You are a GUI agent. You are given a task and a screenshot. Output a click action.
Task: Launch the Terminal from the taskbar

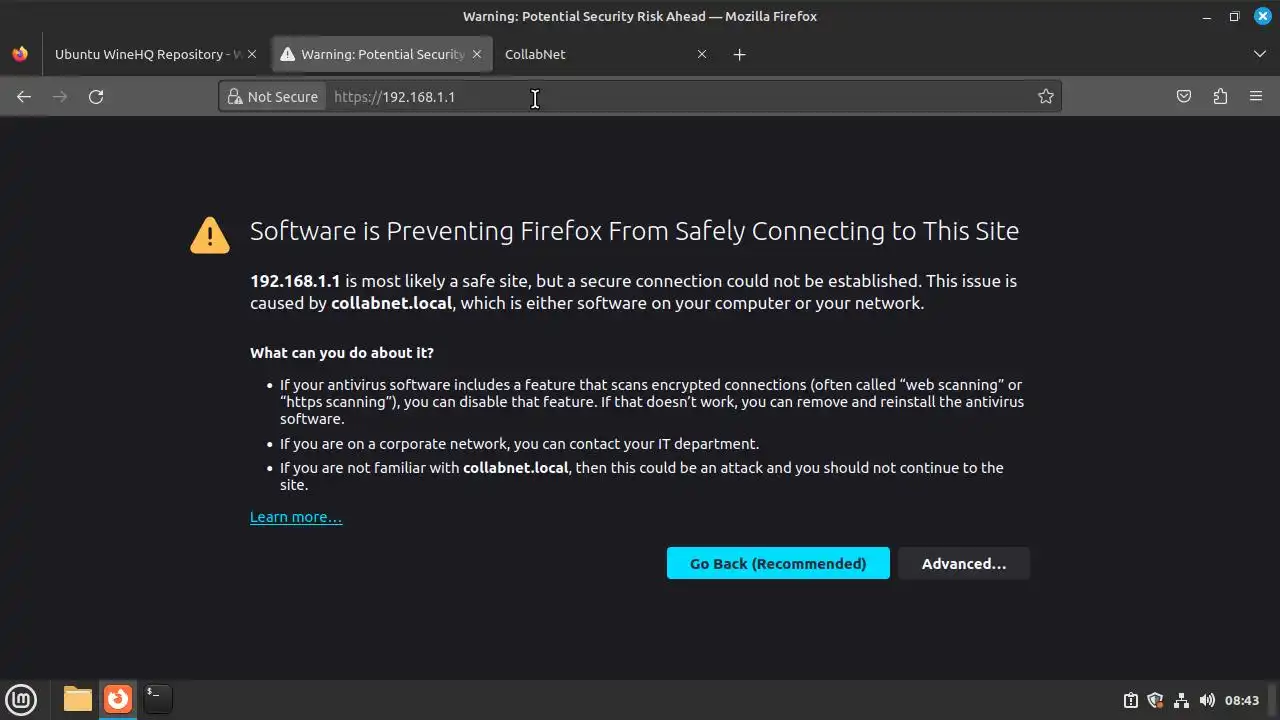[157, 698]
